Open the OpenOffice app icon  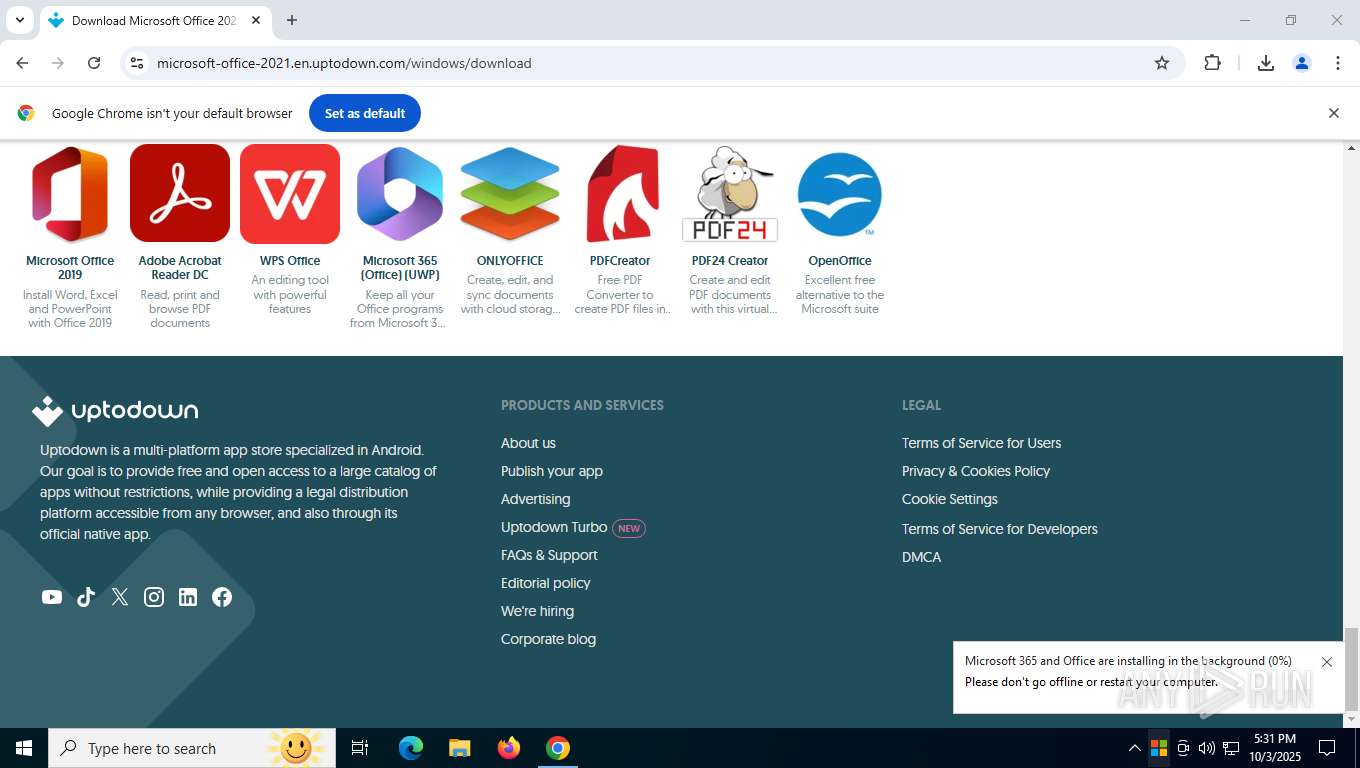pos(840,194)
